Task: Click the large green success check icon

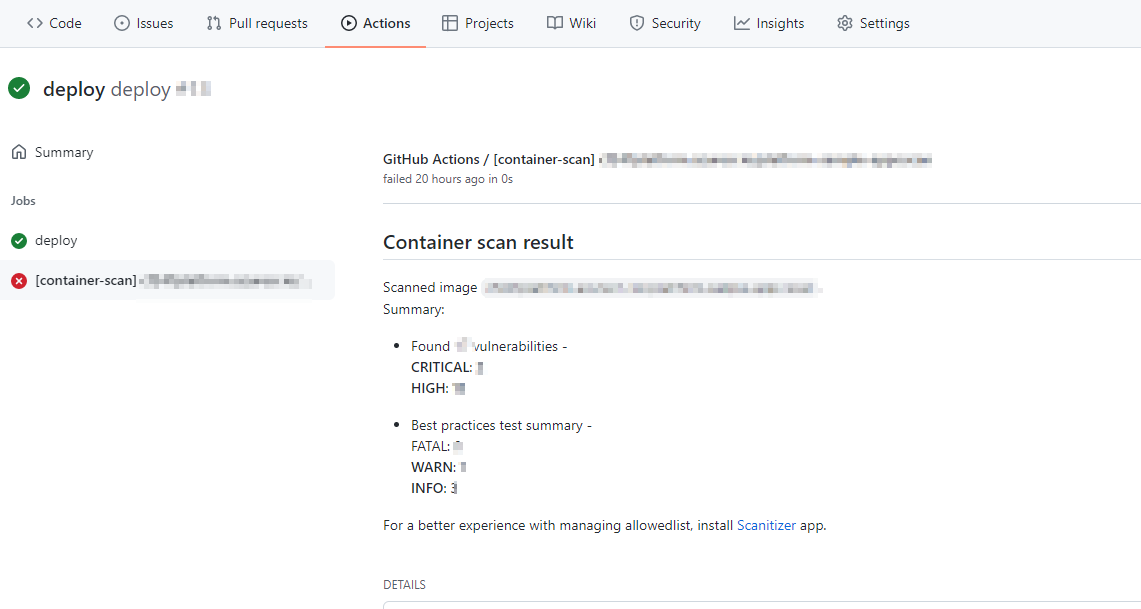Action: click(19, 89)
